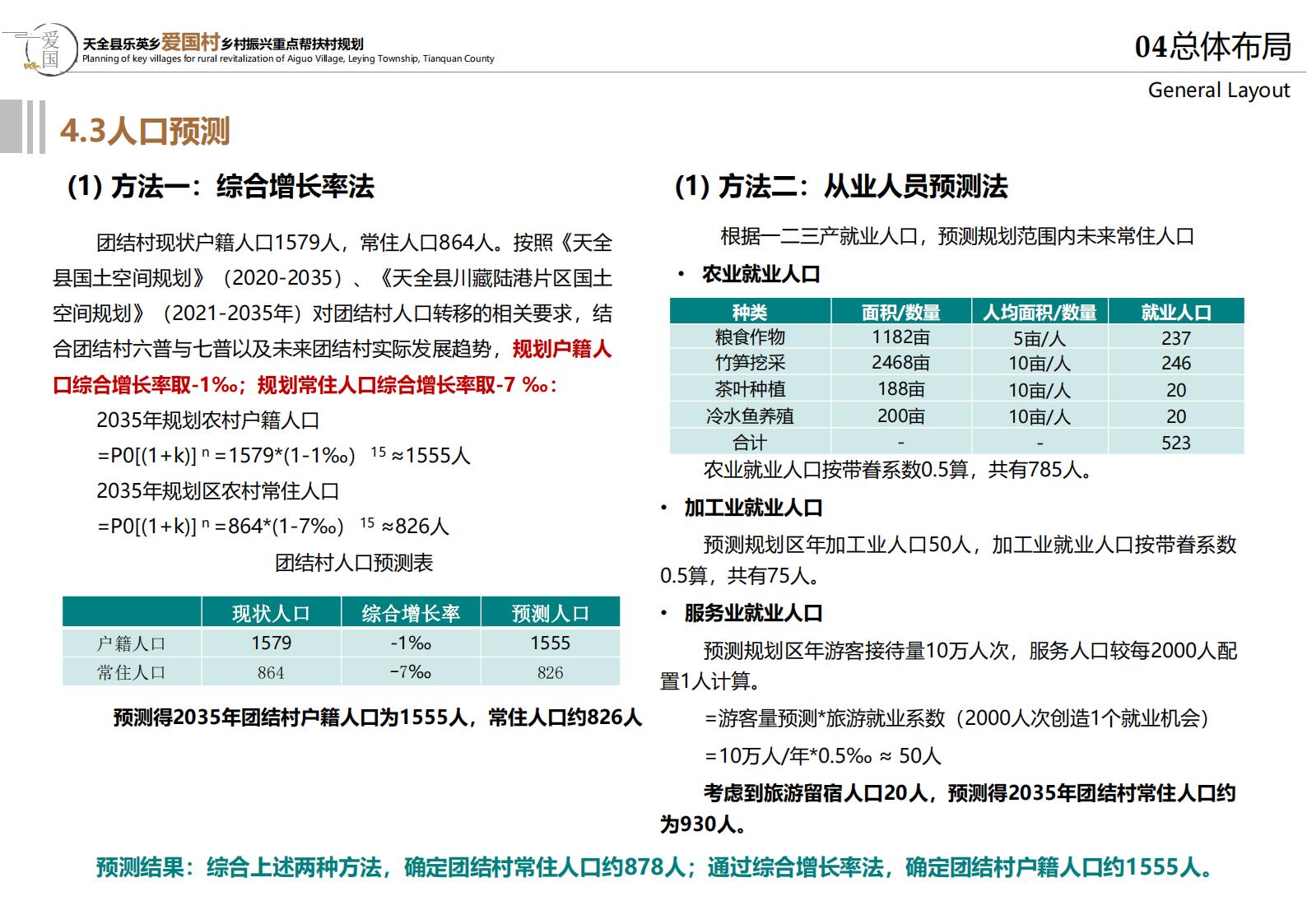This screenshot has width=1307, height=924.
Task: Select the 常住人口 row label
Action: pyautogui.click(x=132, y=672)
